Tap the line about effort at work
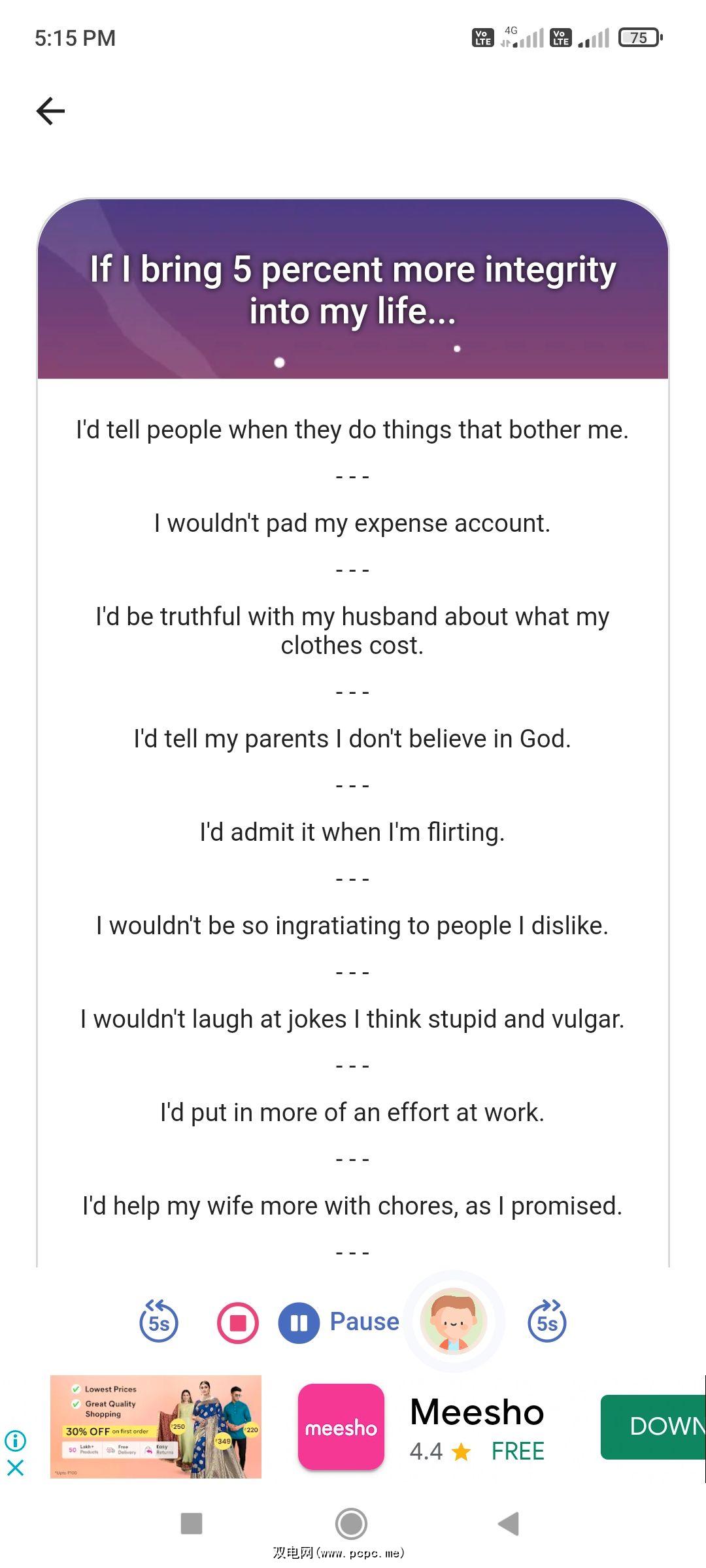Screen dimensions: 706x1568 point(352,1113)
